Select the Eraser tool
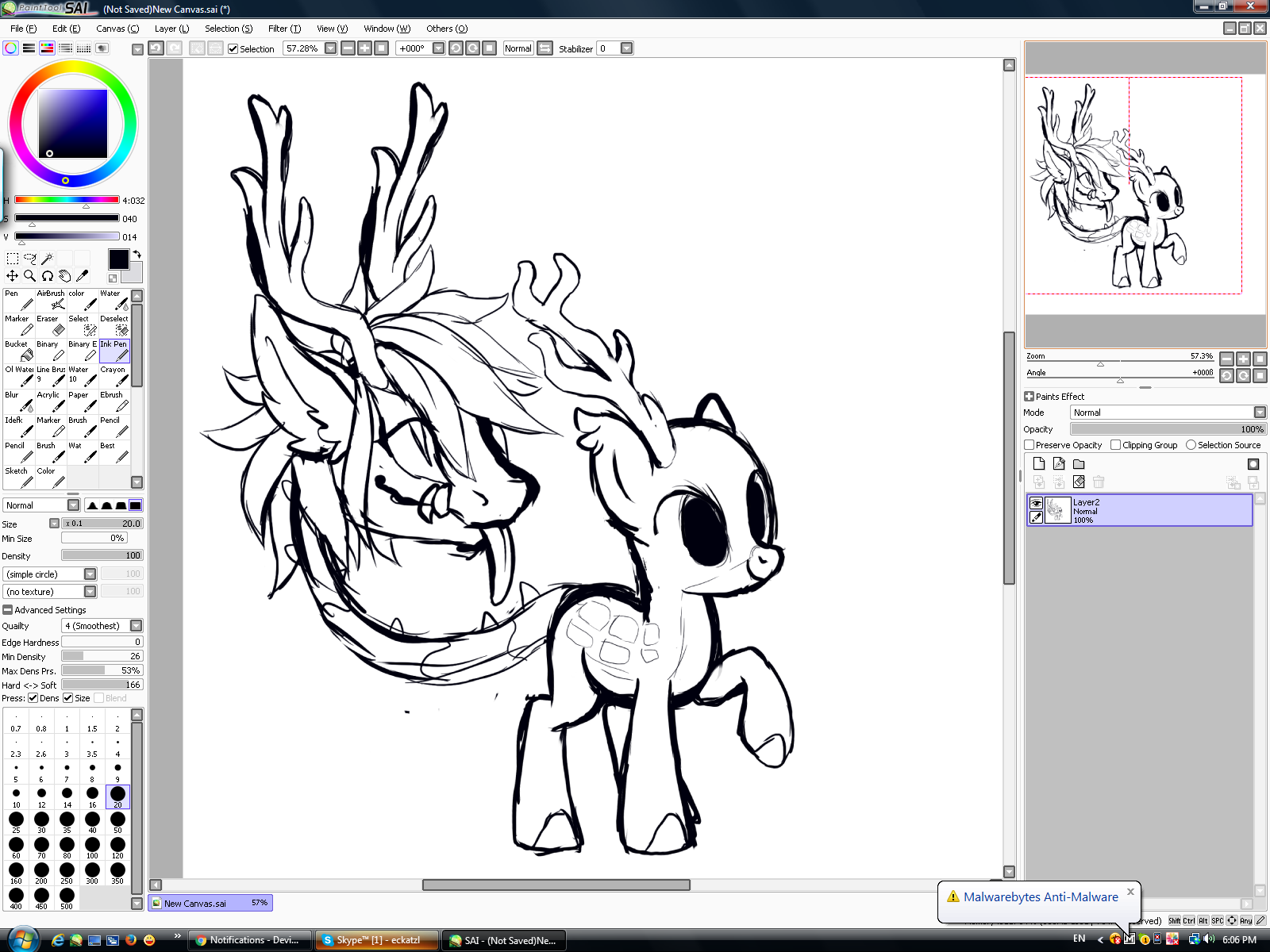 tap(51, 325)
